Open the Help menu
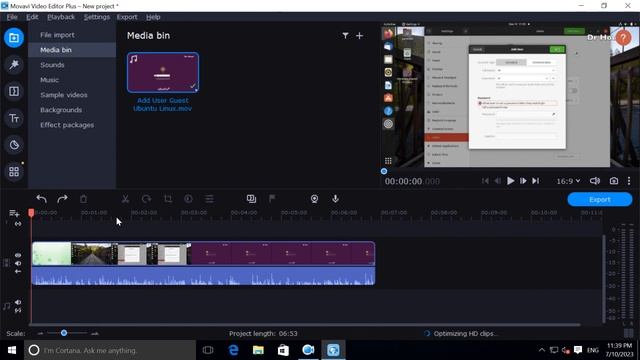Screen dimensions: 640x360 [153, 17]
